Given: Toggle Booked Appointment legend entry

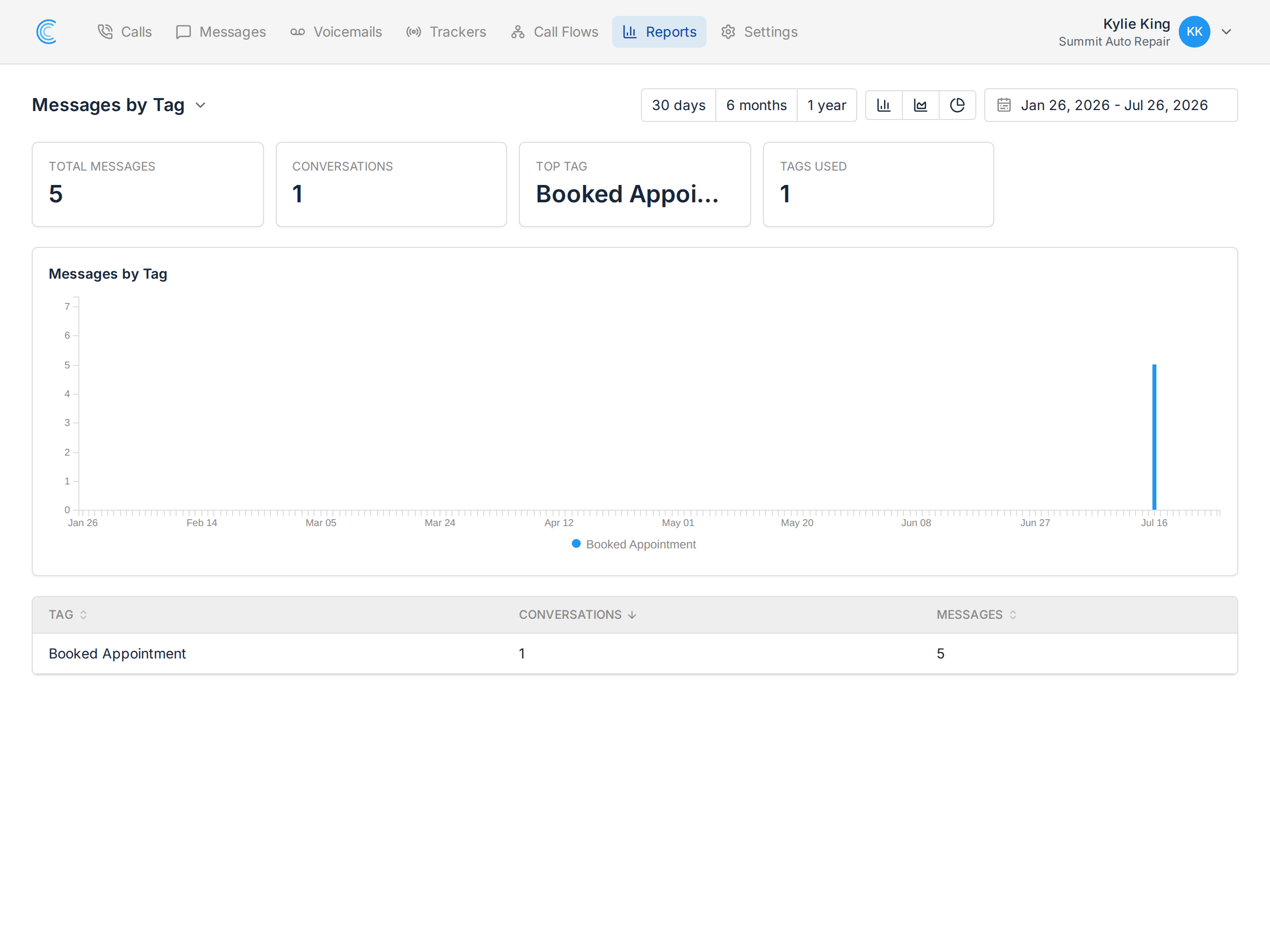Looking at the screenshot, I should point(634,544).
